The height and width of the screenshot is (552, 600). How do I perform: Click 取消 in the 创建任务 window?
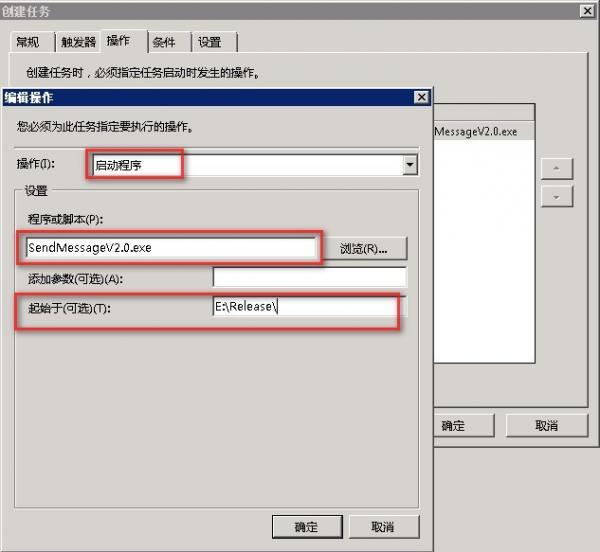pos(546,425)
